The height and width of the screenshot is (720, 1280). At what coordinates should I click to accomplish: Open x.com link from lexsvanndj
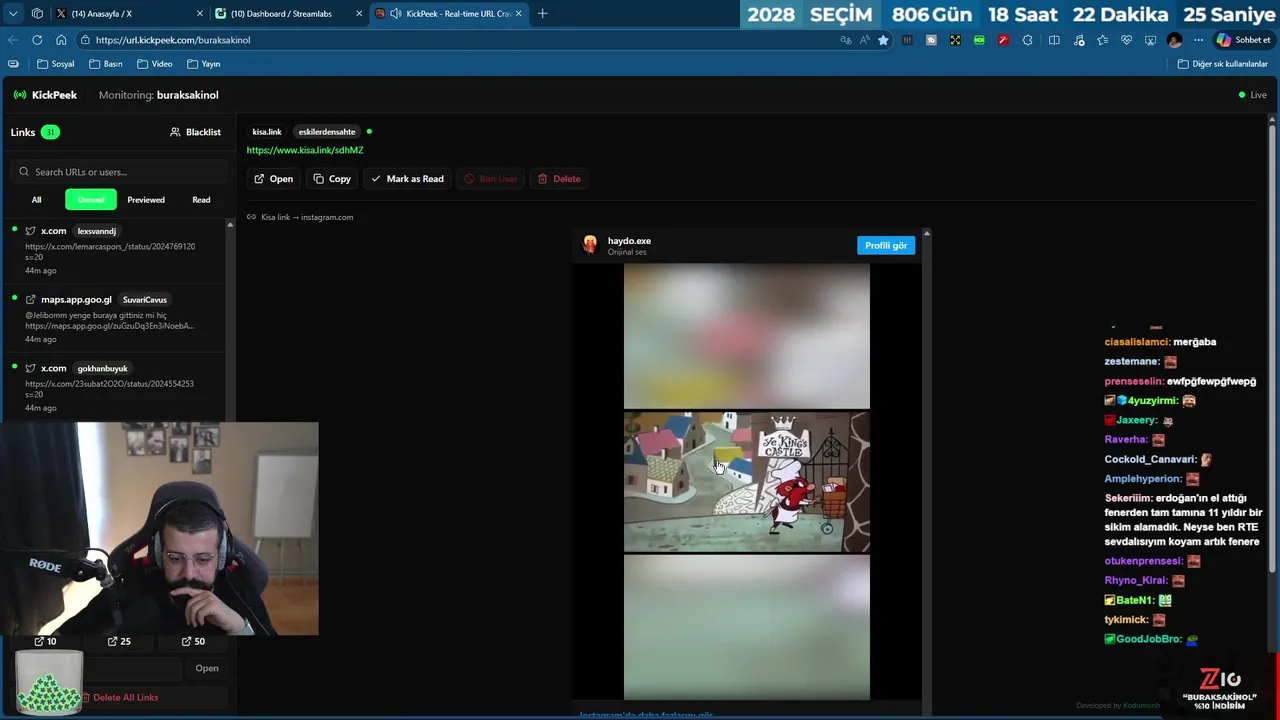(x=115, y=250)
